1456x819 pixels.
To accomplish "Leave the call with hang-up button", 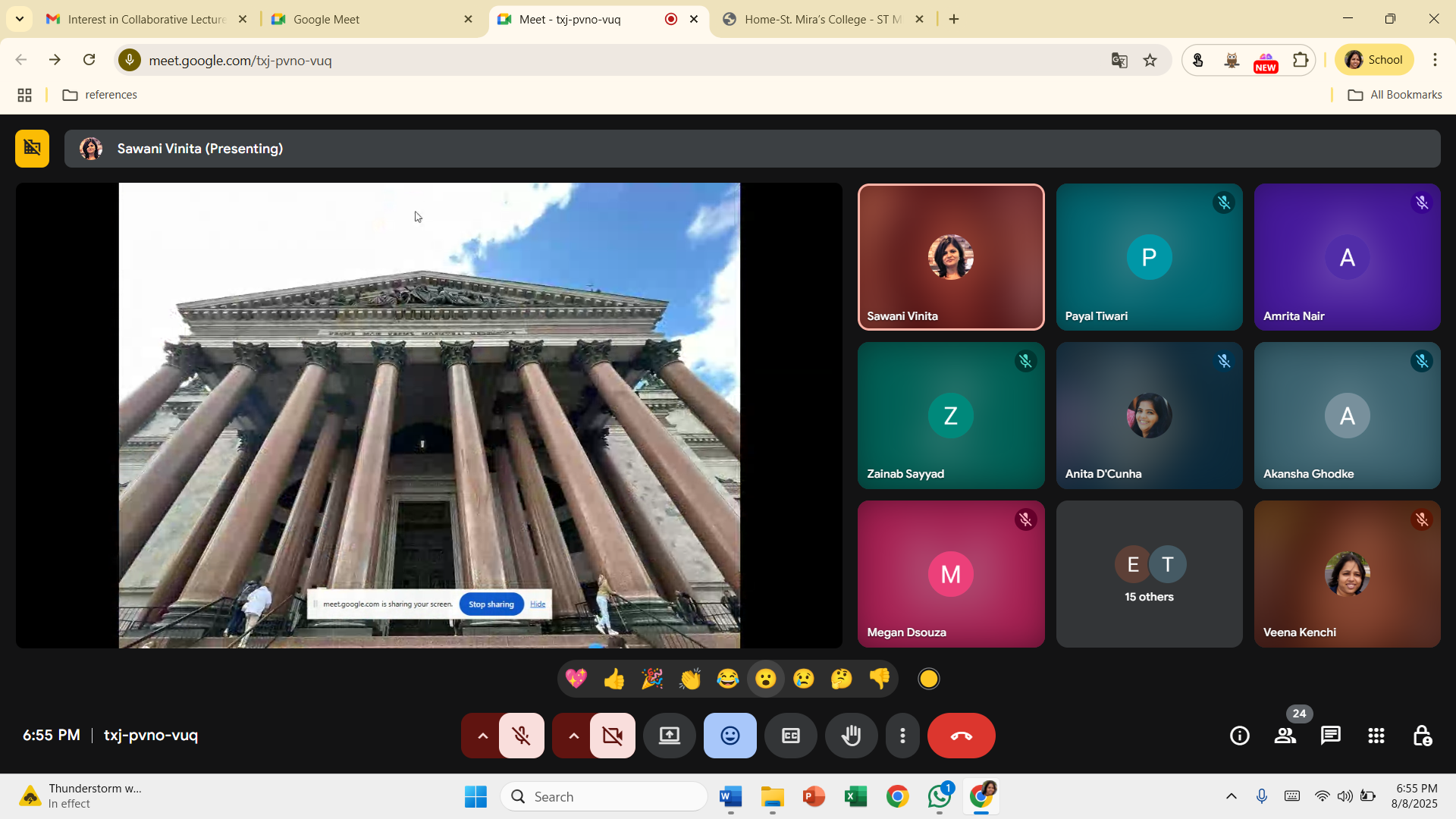I will click(x=961, y=736).
